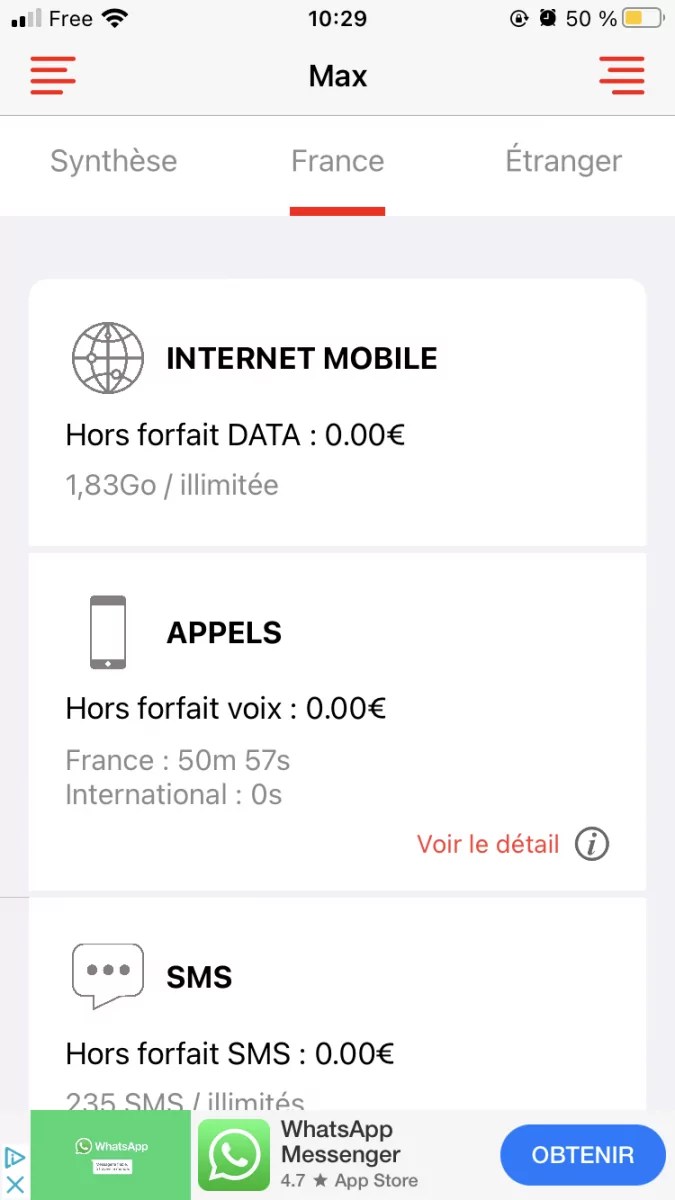Click the orientation lock status icon
This screenshot has width=675, height=1200.
coord(519,18)
